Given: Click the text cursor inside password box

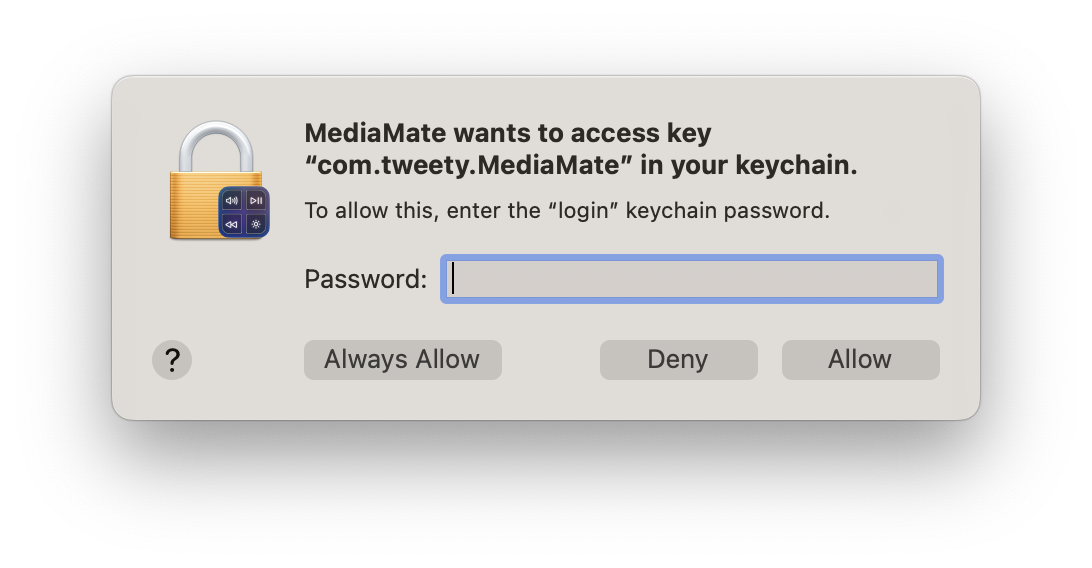Looking at the screenshot, I should click(453, 279).
